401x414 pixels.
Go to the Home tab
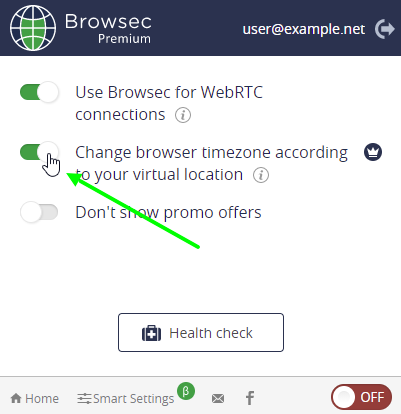click(x=35, y=398)
